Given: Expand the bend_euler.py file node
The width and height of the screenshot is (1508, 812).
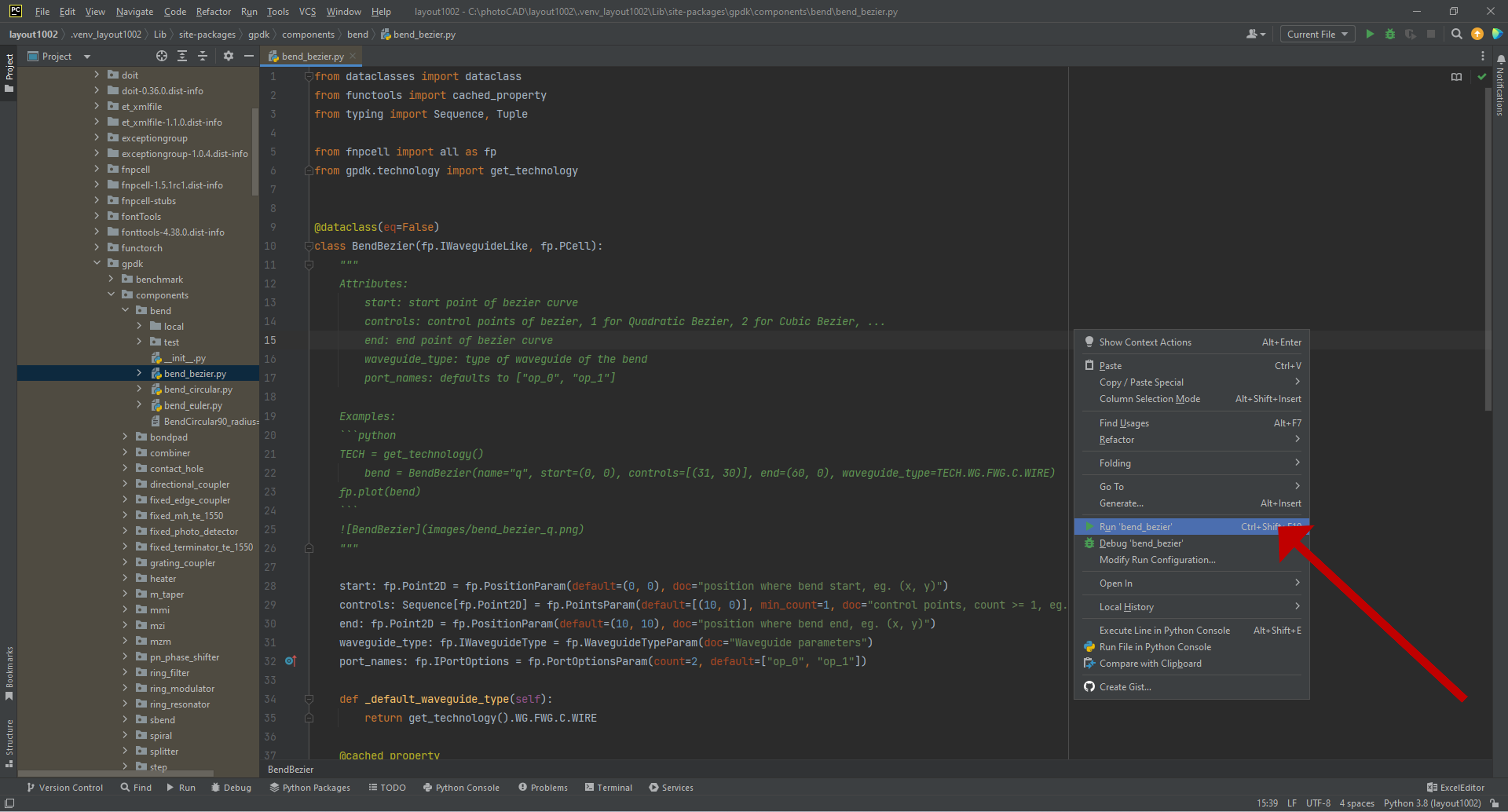Looking at the screenshot, I should pyautogui.click(x=139, y=405).
